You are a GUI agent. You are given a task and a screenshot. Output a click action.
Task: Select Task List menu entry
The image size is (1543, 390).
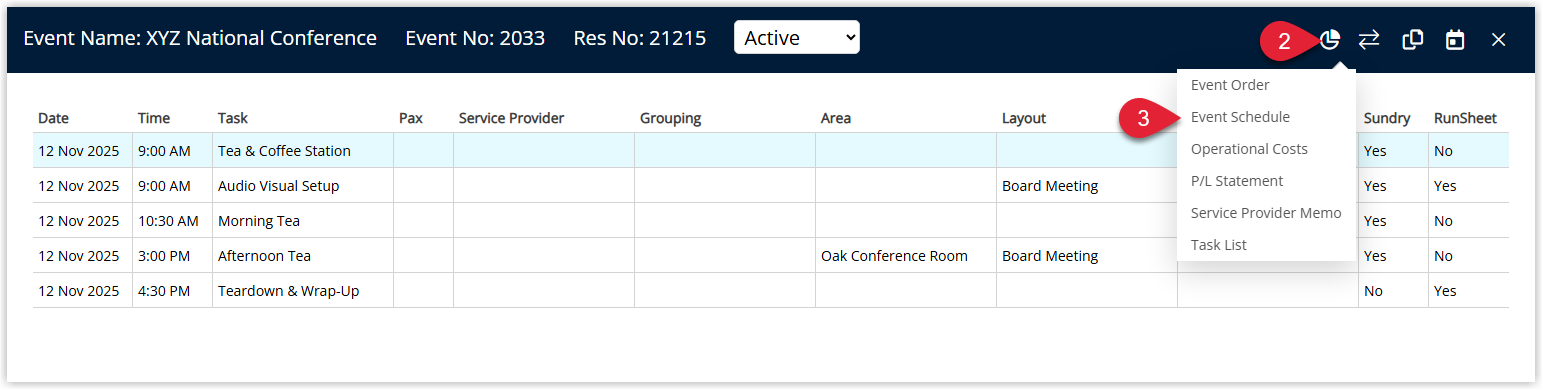click(x=1219, y=245)
